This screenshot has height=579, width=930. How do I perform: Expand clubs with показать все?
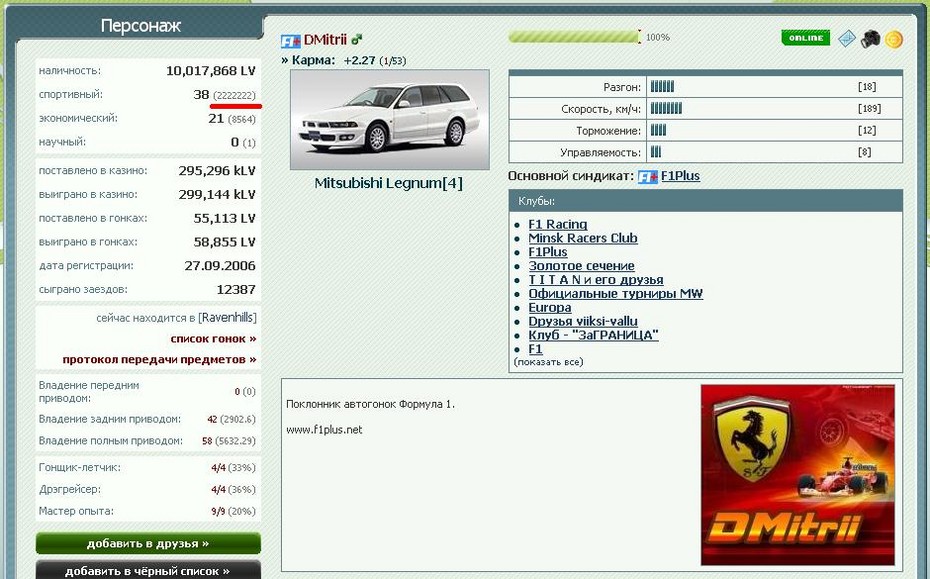[549, 362]
